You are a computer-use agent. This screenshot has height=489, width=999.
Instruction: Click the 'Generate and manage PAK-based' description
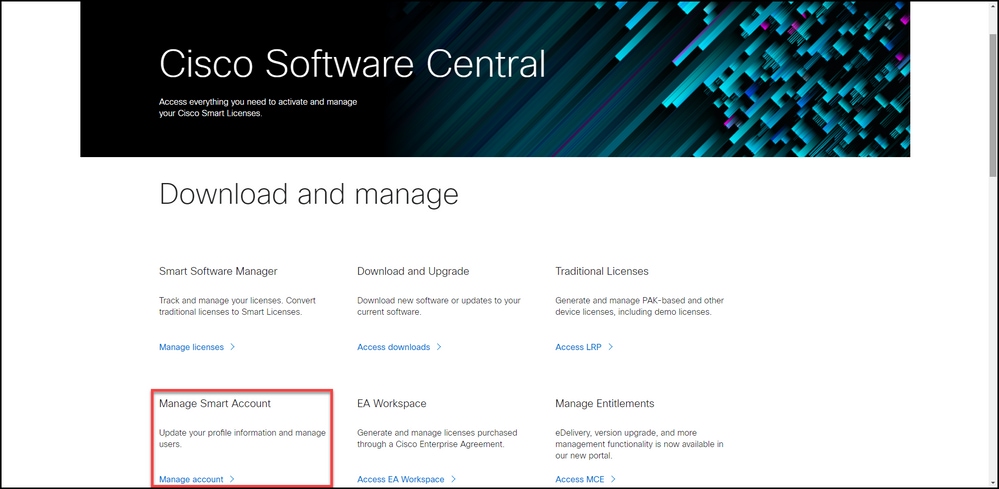(x=640, y=306)
